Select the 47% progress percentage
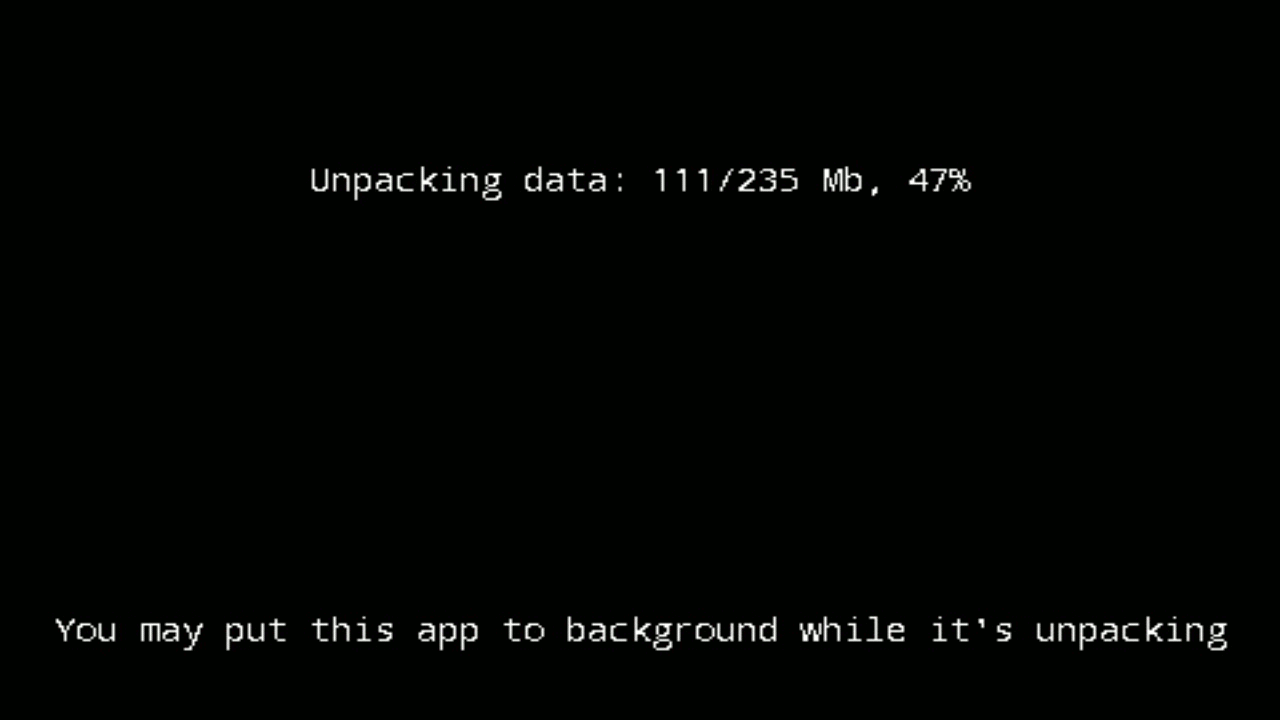 pyautogui.click(x=939, y=181)
